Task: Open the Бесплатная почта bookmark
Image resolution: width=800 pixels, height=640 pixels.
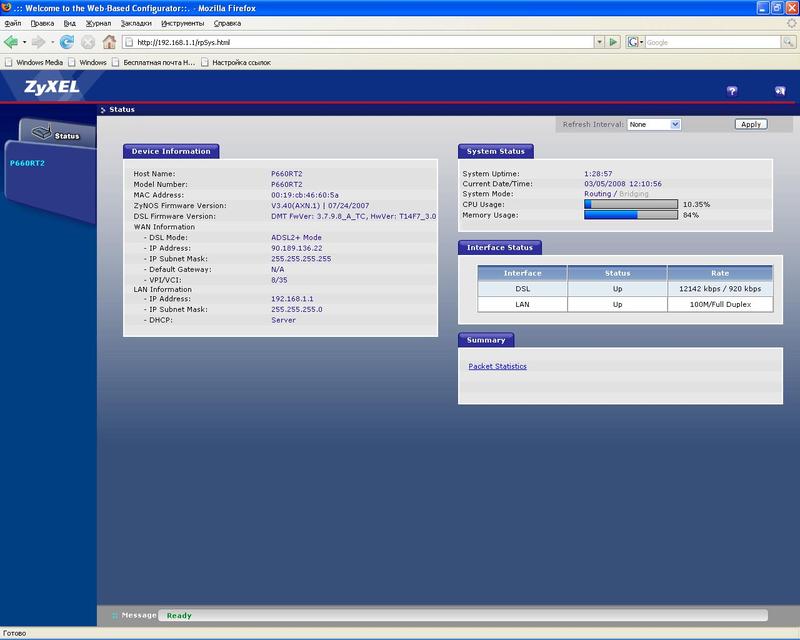Action: [x=154, y=62]
